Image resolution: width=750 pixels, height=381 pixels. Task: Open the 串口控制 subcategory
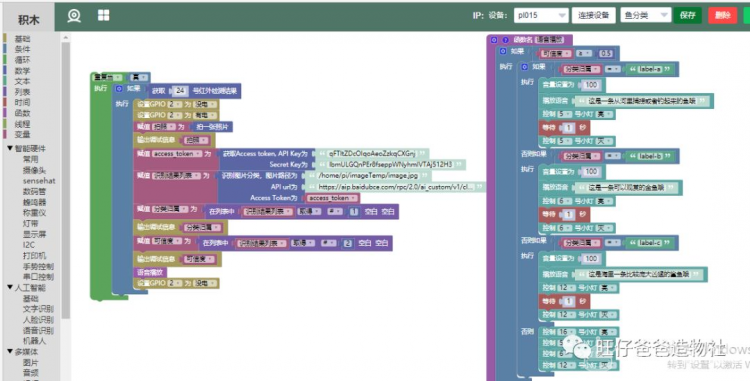(38, 277)
